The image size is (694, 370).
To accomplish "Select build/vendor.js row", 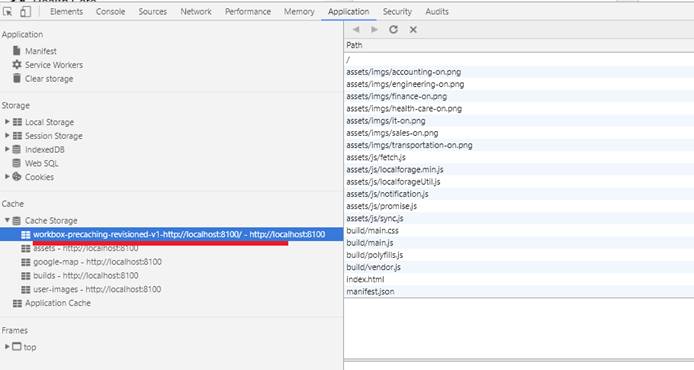I will pos(519,267).
